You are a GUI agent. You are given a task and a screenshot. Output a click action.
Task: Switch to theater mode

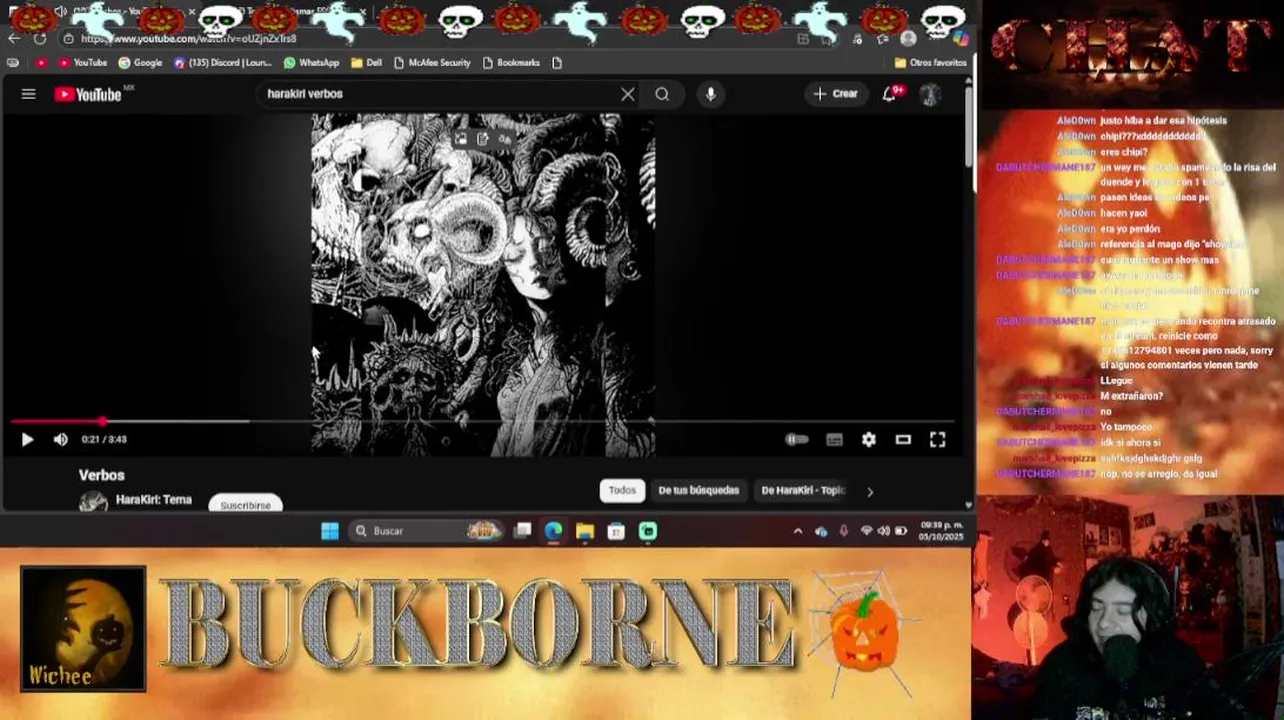(x=903, y=439)
